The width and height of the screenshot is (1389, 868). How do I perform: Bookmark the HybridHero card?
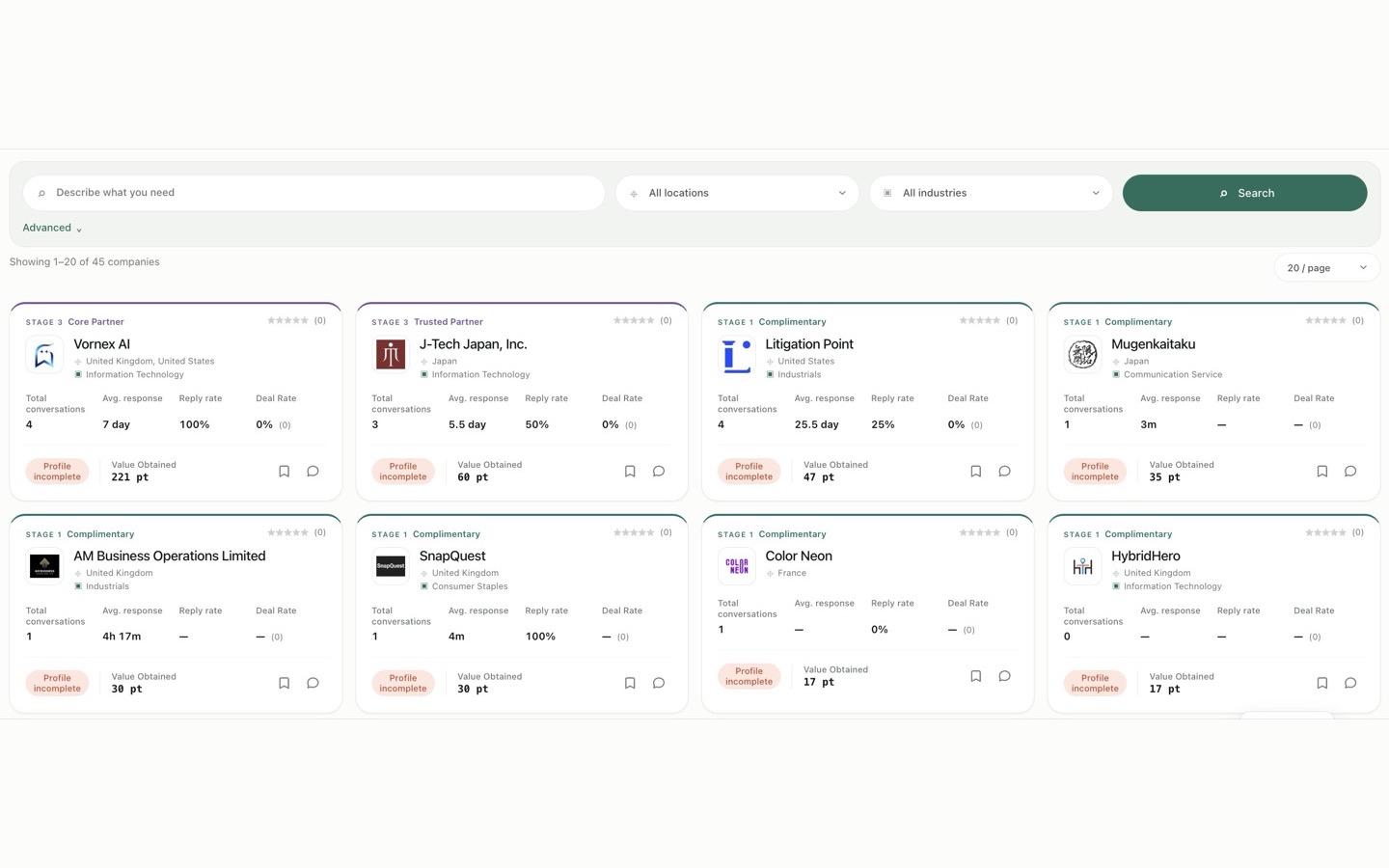click(1321, 683)
